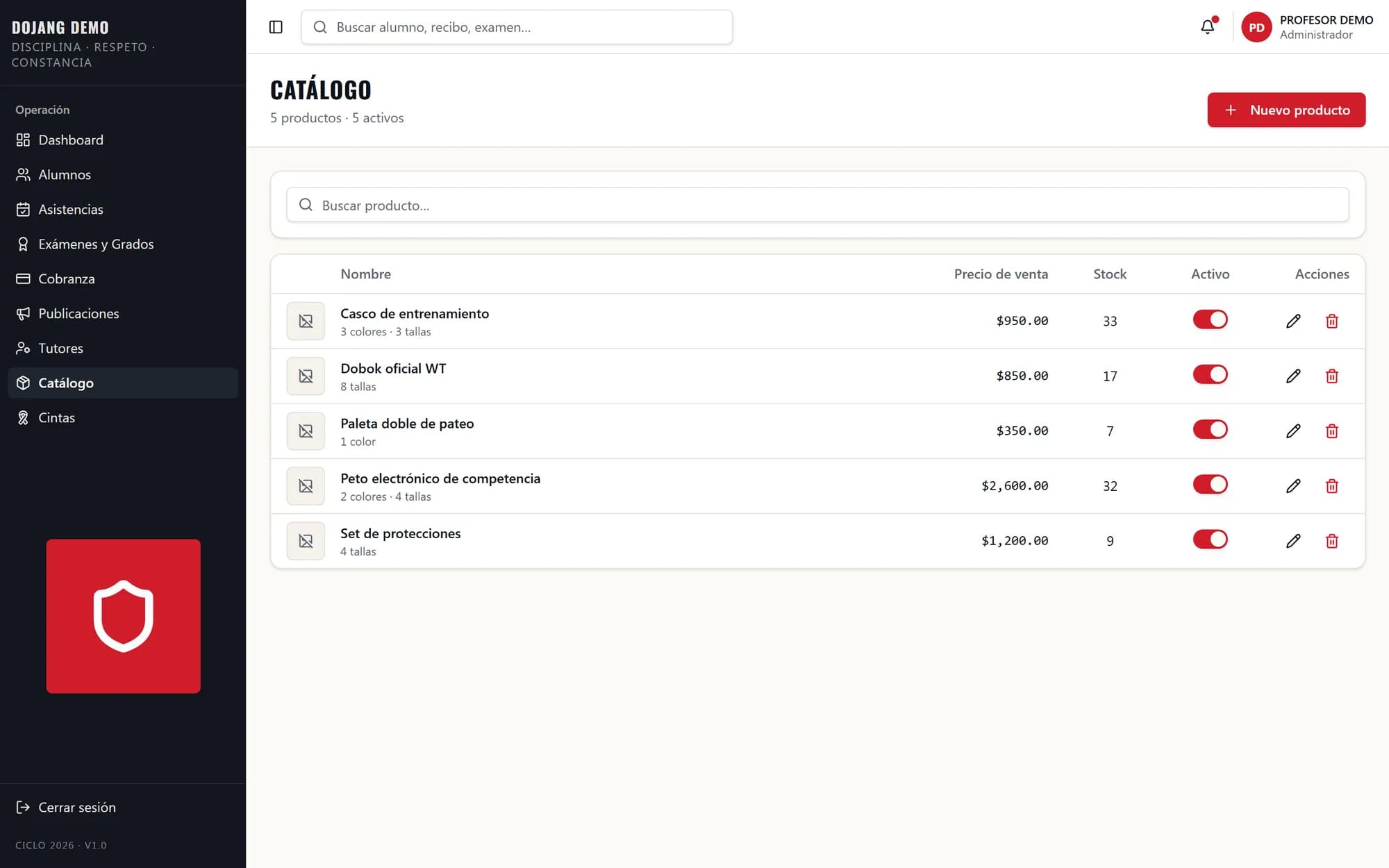Select Catálogo sidebar item

pyautogui.click(x=123, y=383)
